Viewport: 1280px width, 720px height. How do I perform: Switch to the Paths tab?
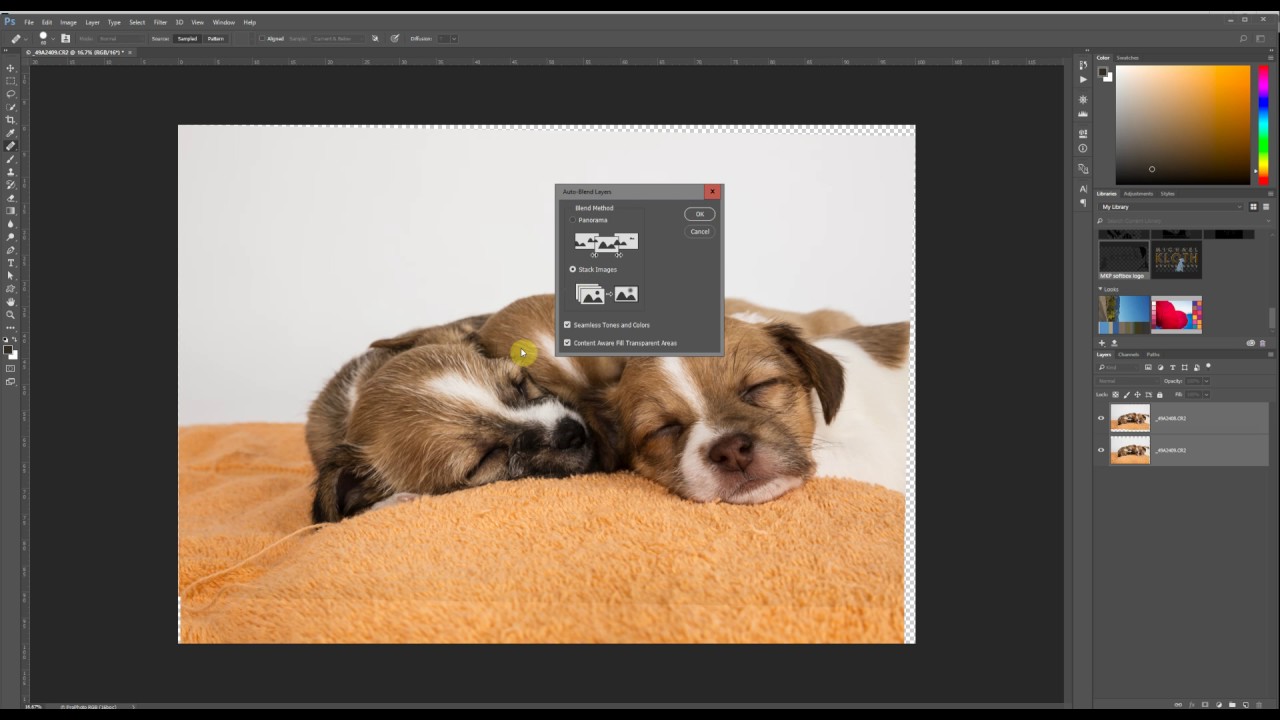point(1153,354)
